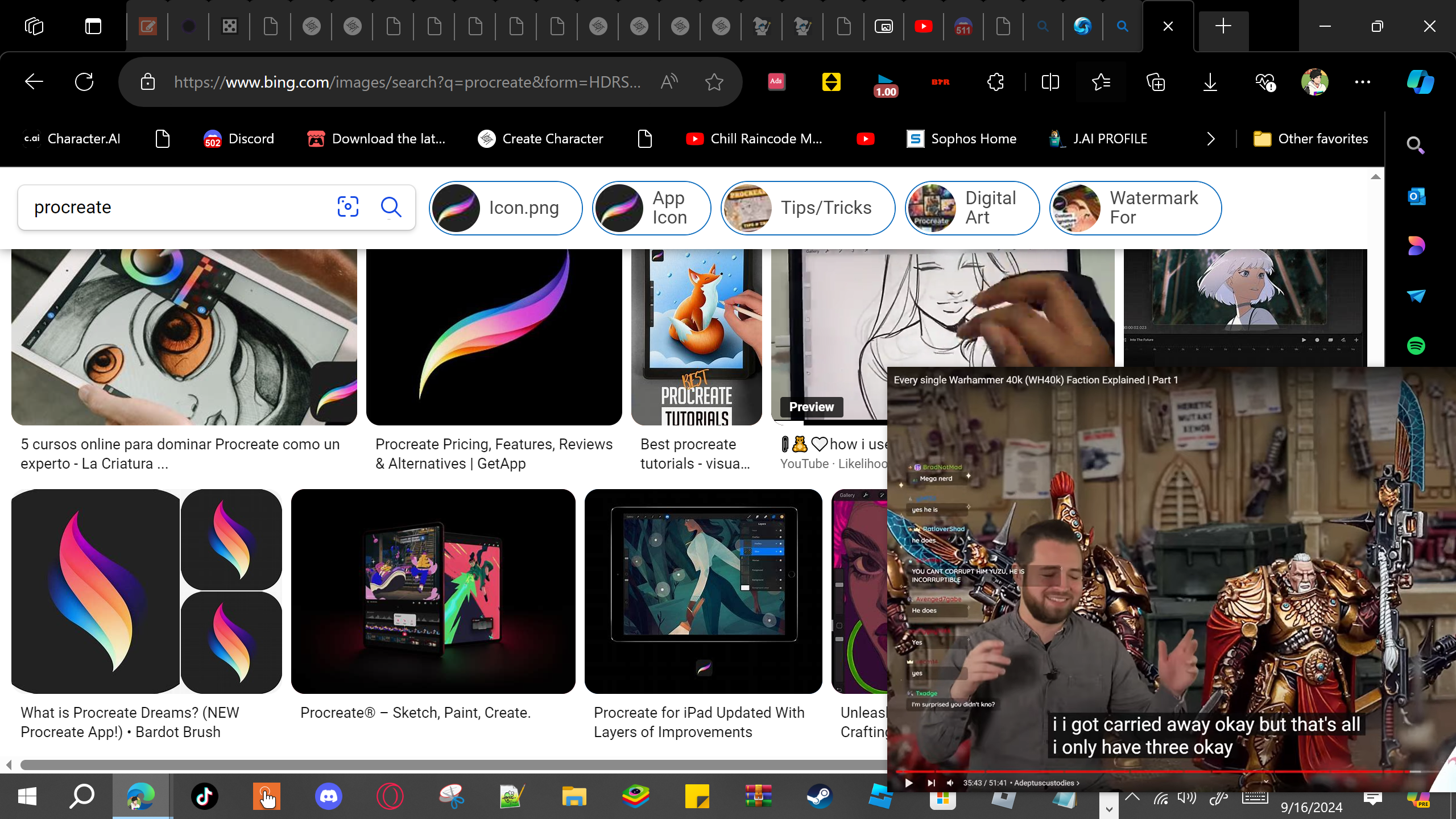Image resolution: width=1456 pixels, height=819 pixels.
Task: Add this page to favorites with the star
Action: (714, 82)
